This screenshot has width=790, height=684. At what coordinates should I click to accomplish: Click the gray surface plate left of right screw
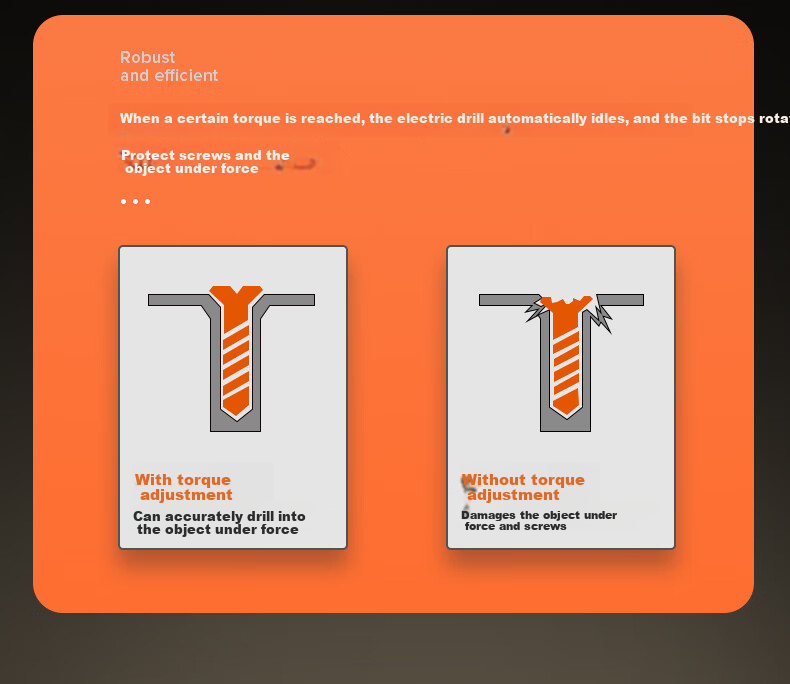coord(509,300)
